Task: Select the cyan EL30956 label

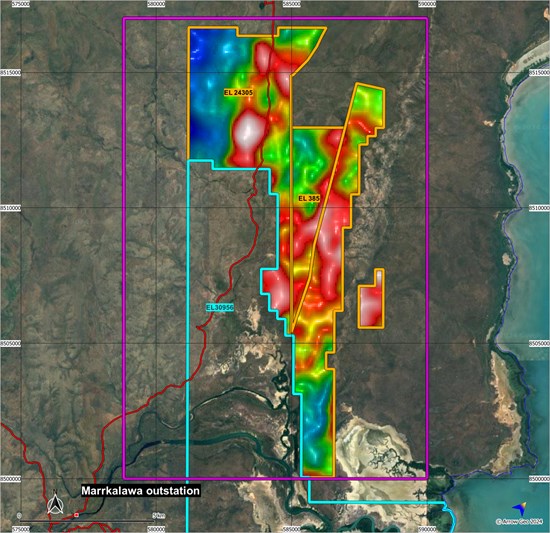Action: pos(220,308)
